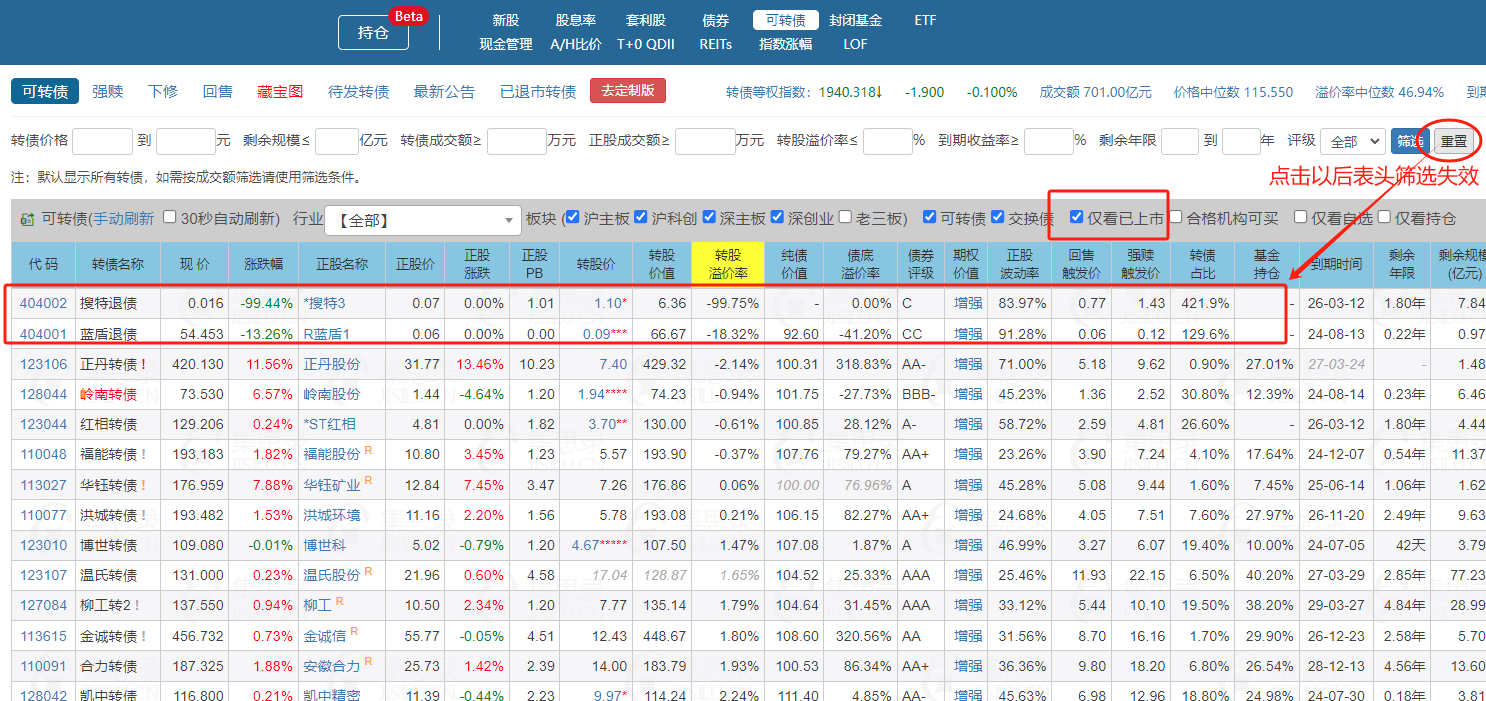Viewport: 1486px width, 701px height.
Task: Uncheck the 仅看已上市 checkbox
Action: (1076, 217)
